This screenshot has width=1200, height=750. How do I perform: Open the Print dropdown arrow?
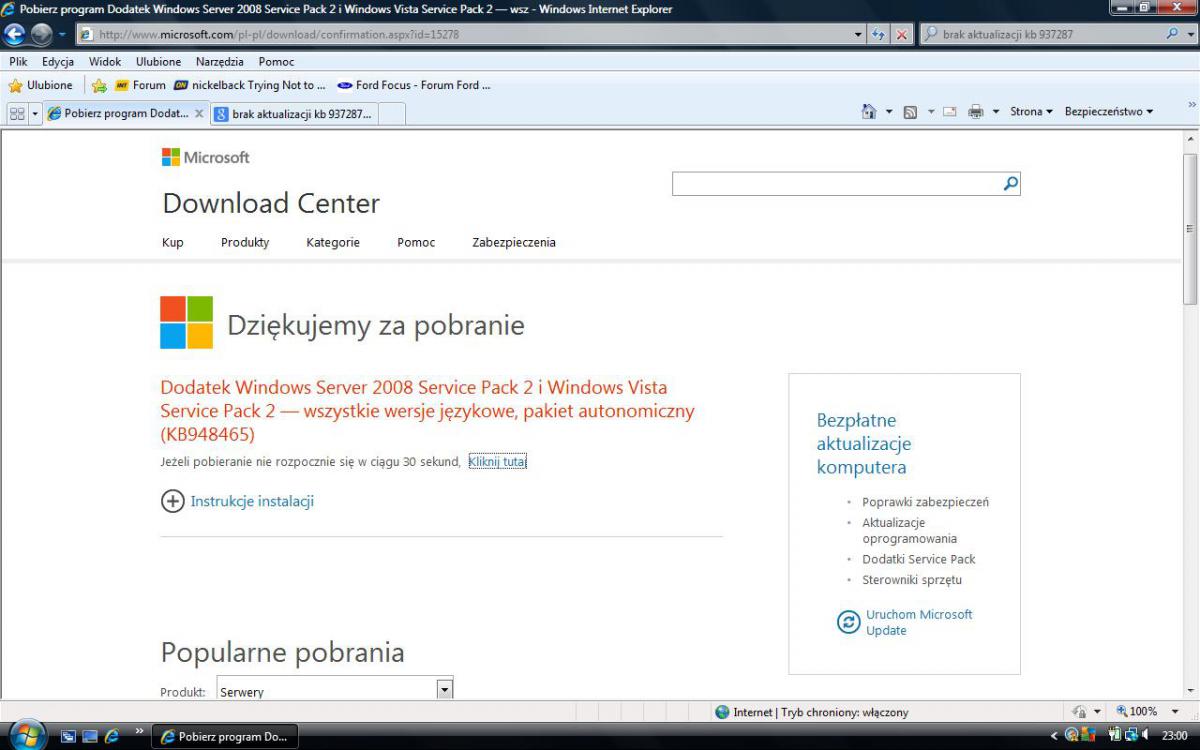[996, 112]
